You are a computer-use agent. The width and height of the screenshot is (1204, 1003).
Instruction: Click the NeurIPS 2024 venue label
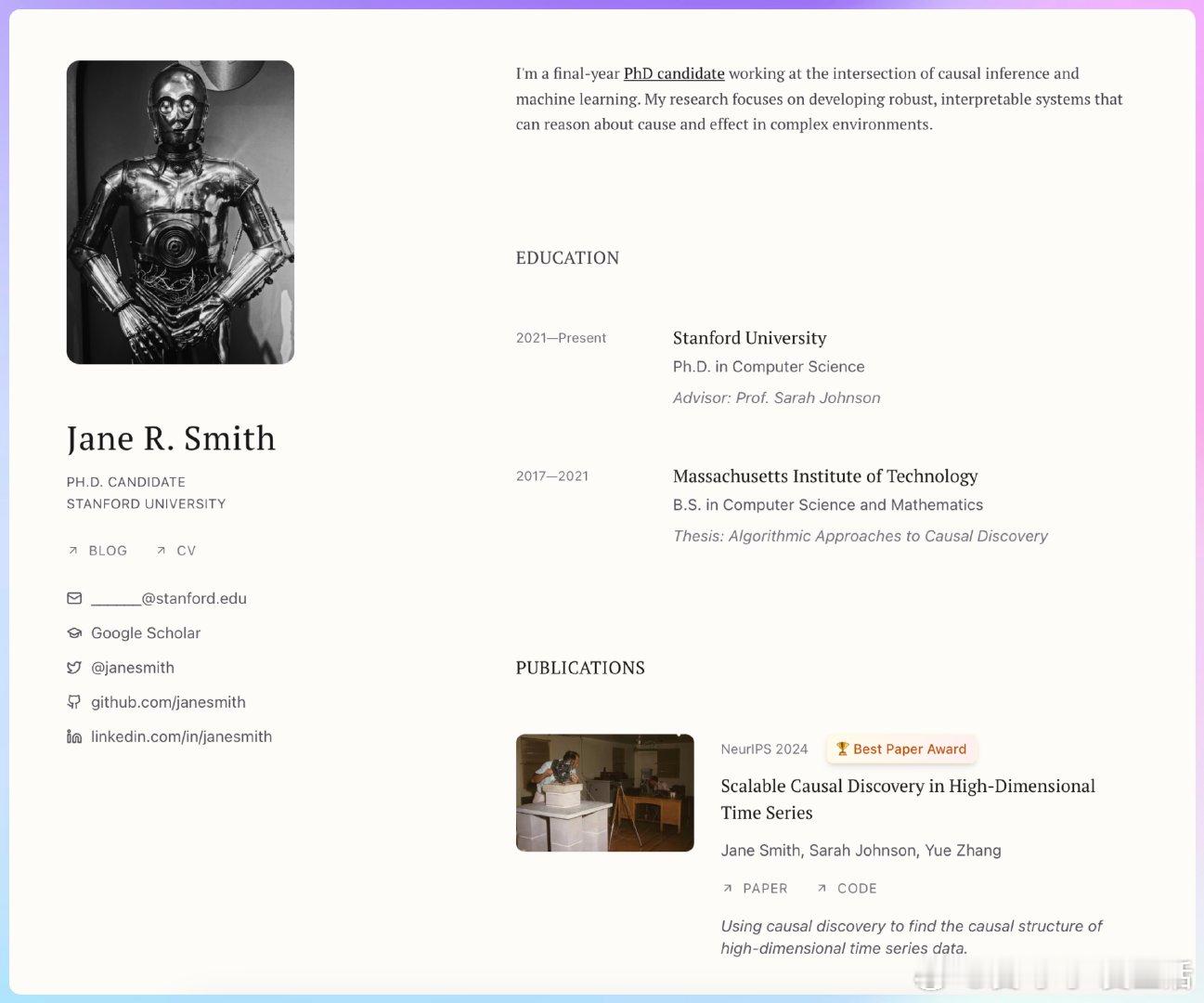point(764,749)
